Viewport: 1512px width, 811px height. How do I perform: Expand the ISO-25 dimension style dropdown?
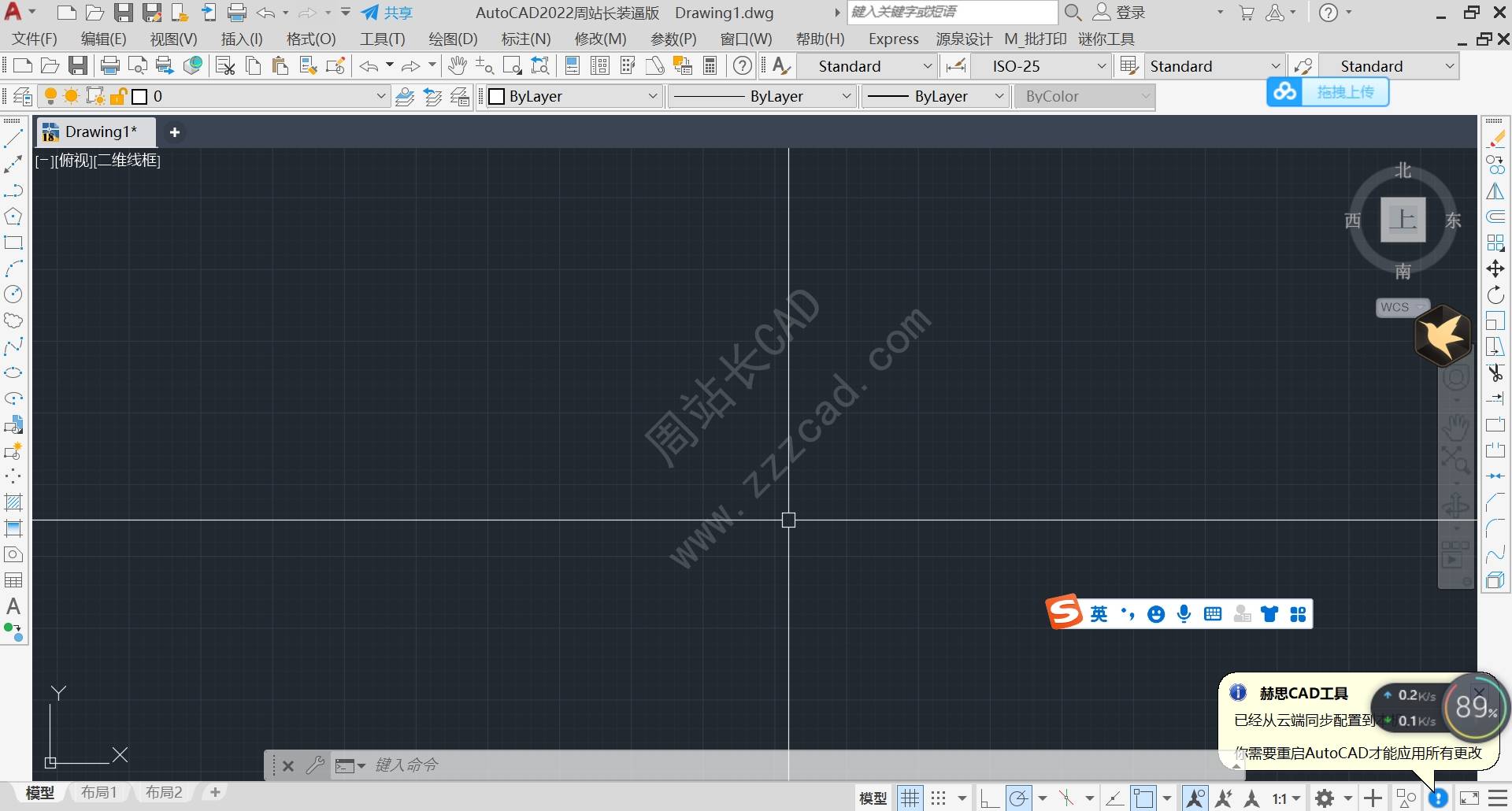[x=1102, y=67]
